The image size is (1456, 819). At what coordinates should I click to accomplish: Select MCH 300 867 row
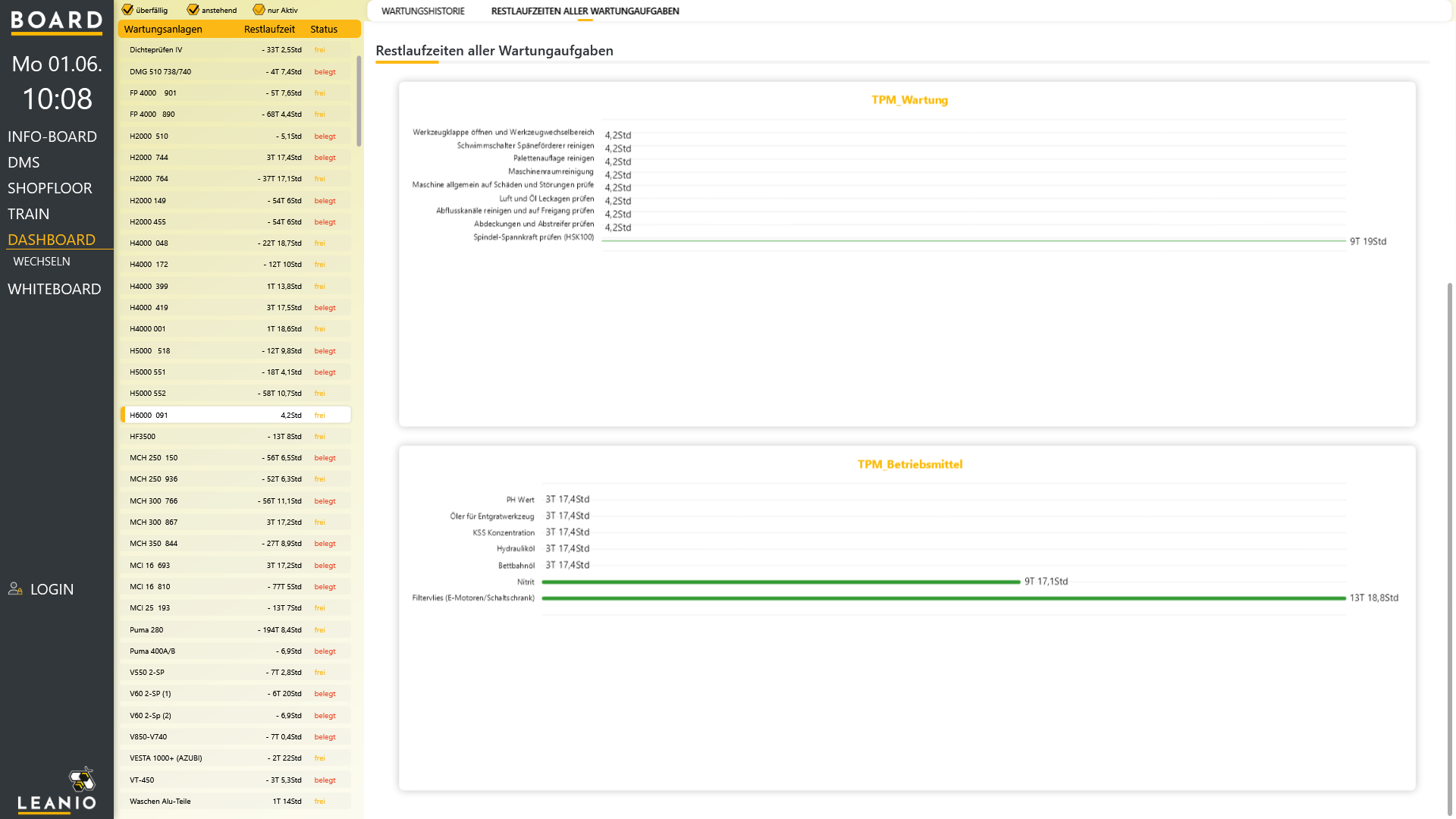[235, 522]
